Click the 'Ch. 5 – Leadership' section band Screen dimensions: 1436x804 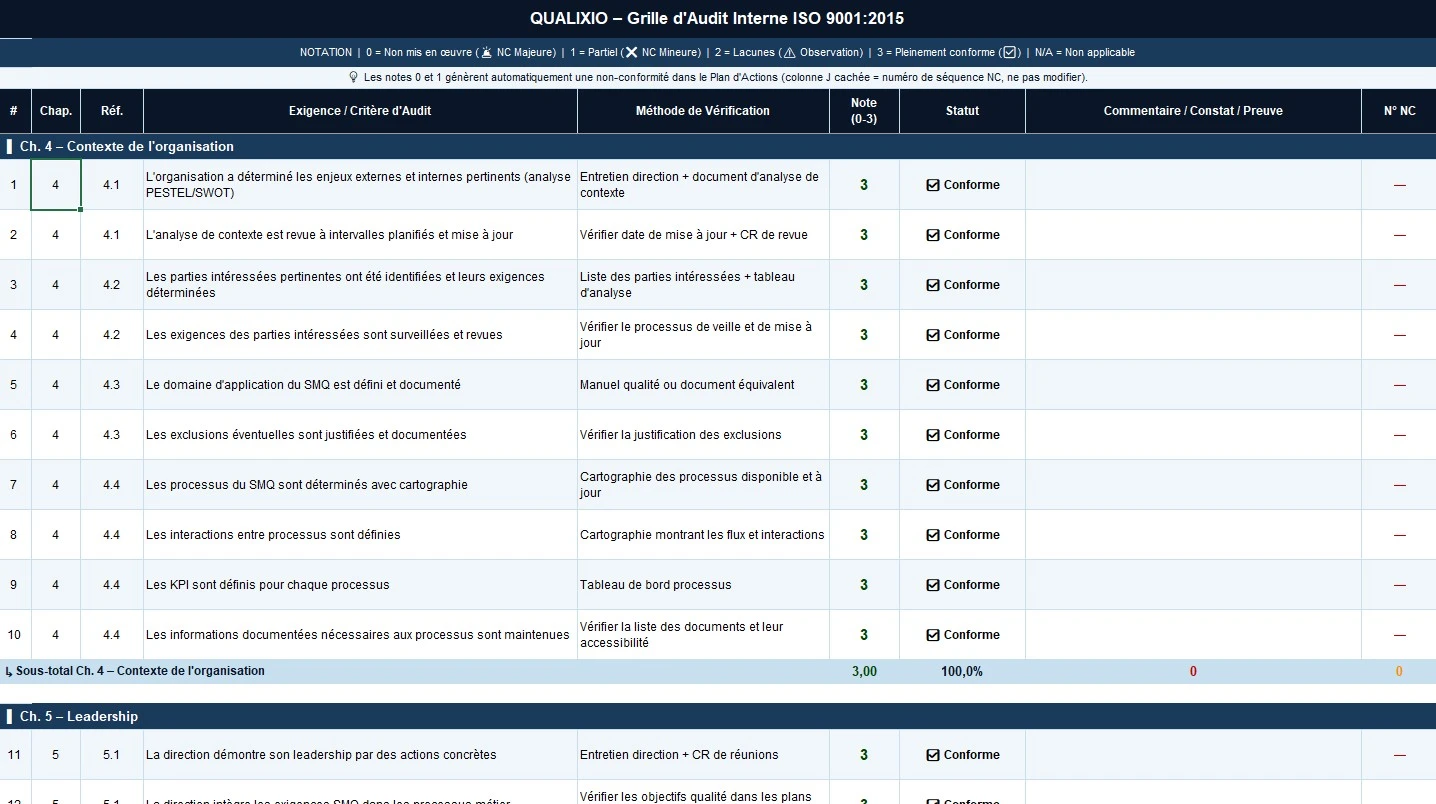click(718, 717)
